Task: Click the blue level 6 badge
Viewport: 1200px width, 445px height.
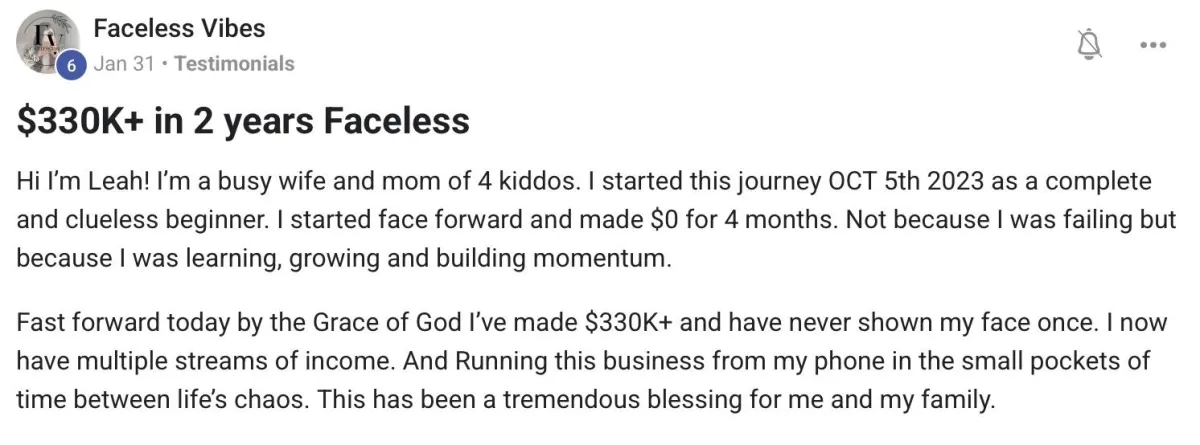Action: (70, 66)
